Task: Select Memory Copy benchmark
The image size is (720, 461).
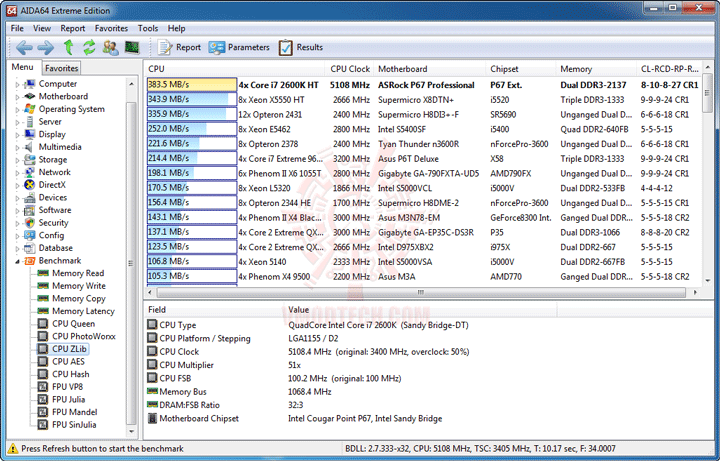Action: (x=79, y=298)
